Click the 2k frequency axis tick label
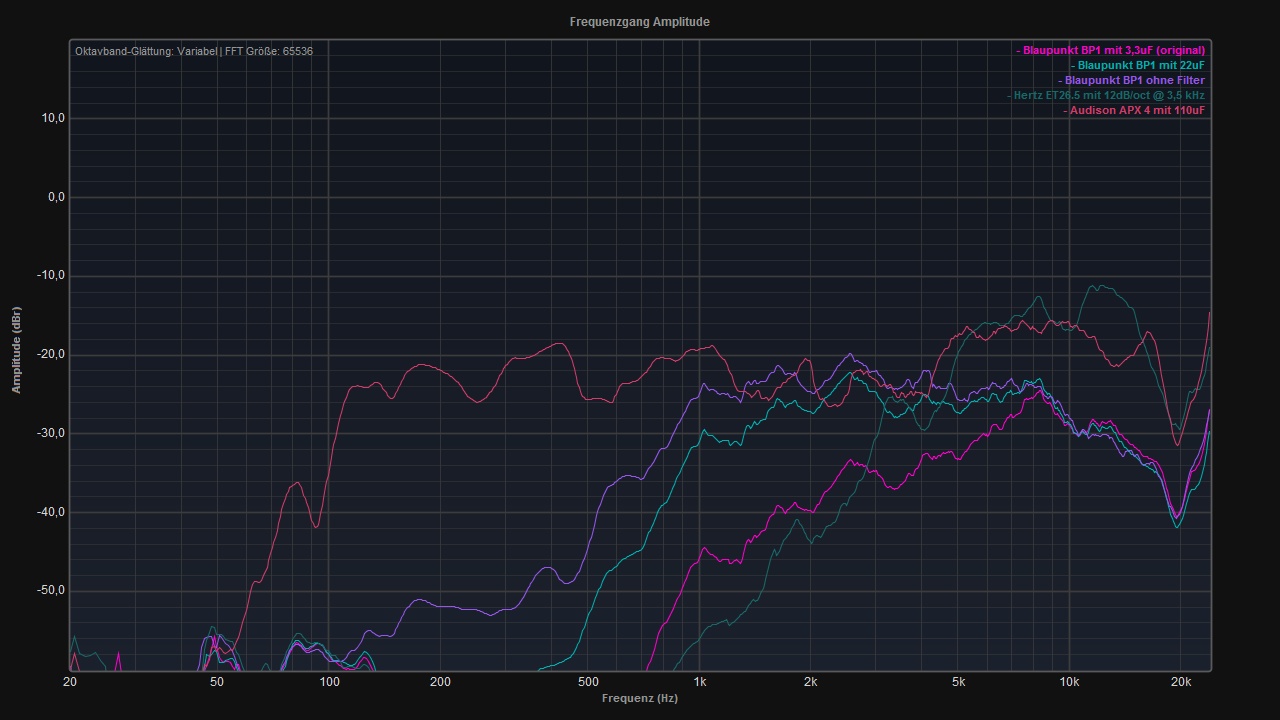The width and height of the screenshot is (1280, 720). (810, 682)
